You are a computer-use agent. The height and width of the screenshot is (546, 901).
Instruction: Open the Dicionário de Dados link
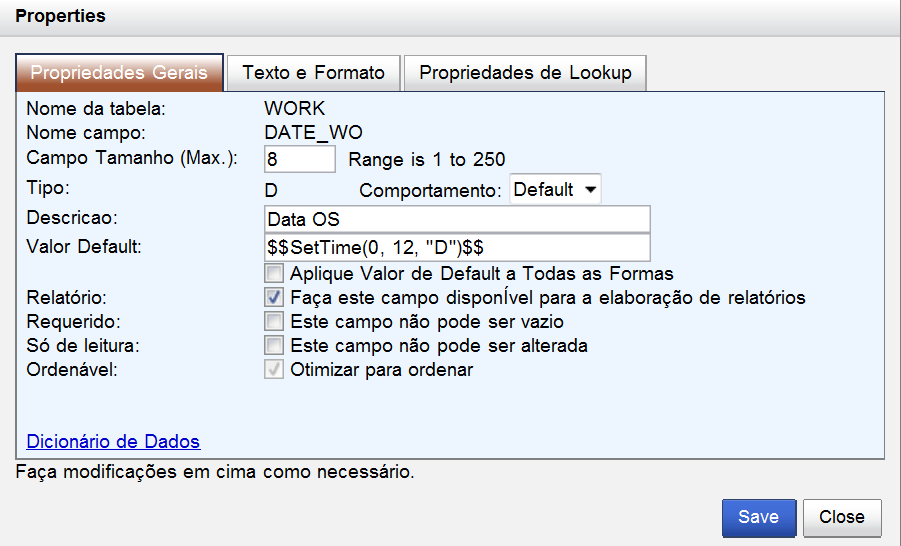pyautogui.click(x=113, y=441)
